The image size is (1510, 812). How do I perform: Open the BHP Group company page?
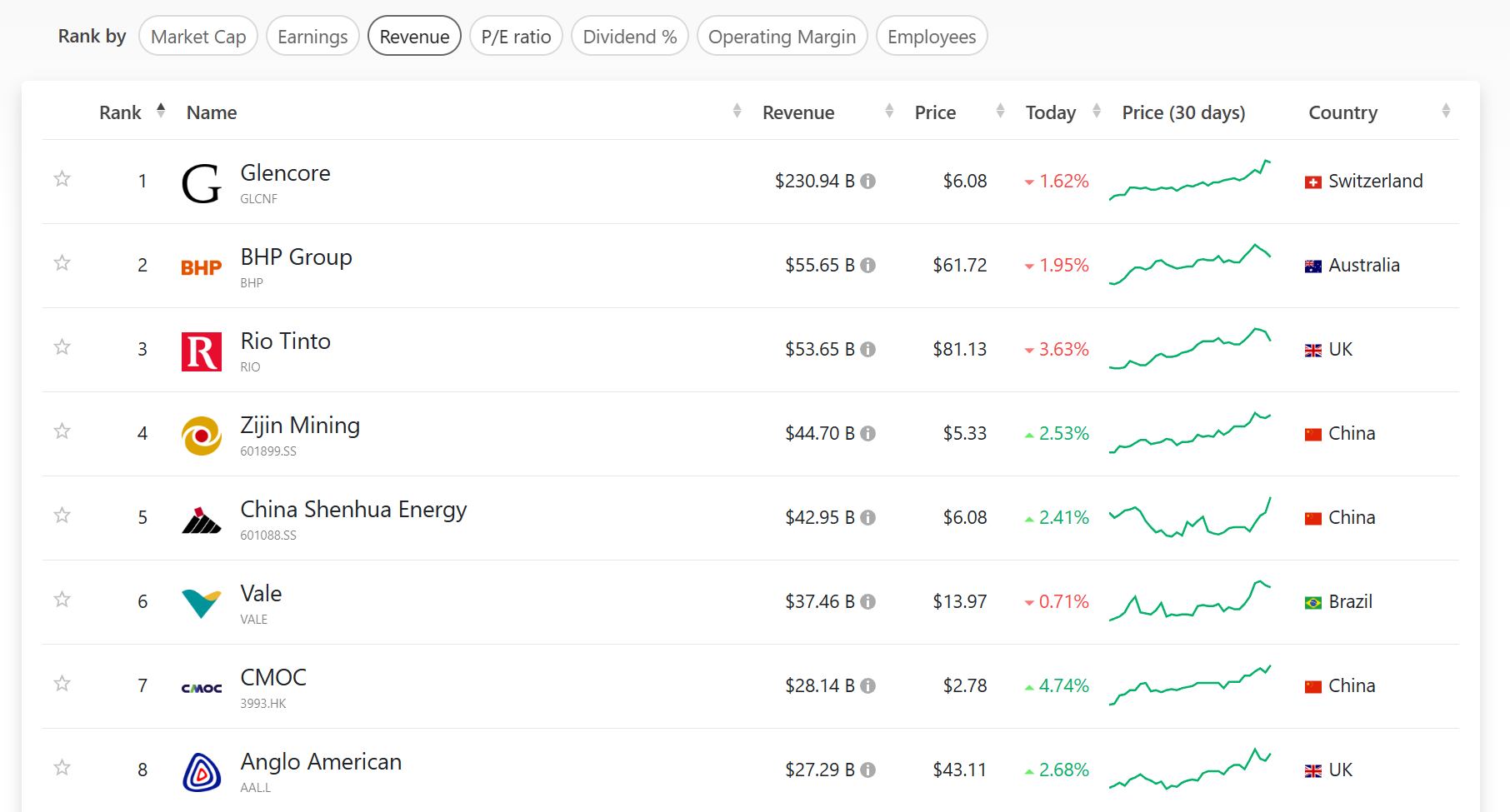296,257
